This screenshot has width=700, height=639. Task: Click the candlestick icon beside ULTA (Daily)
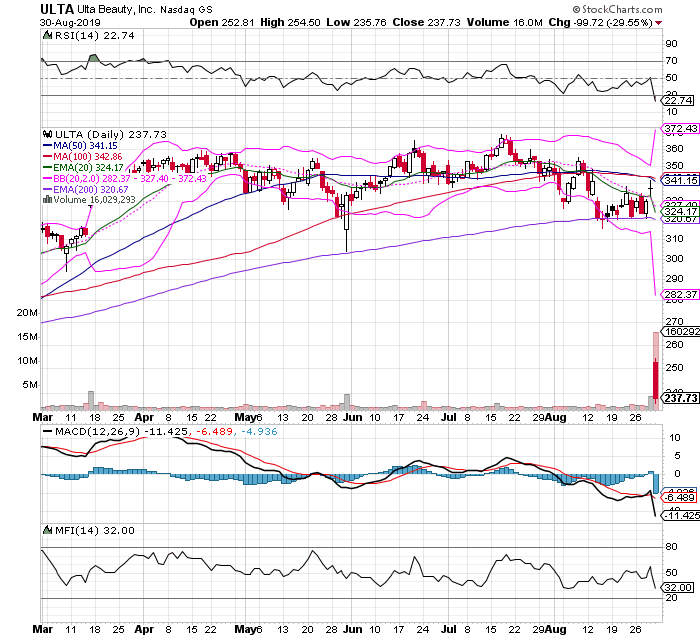tap(47, 134)
